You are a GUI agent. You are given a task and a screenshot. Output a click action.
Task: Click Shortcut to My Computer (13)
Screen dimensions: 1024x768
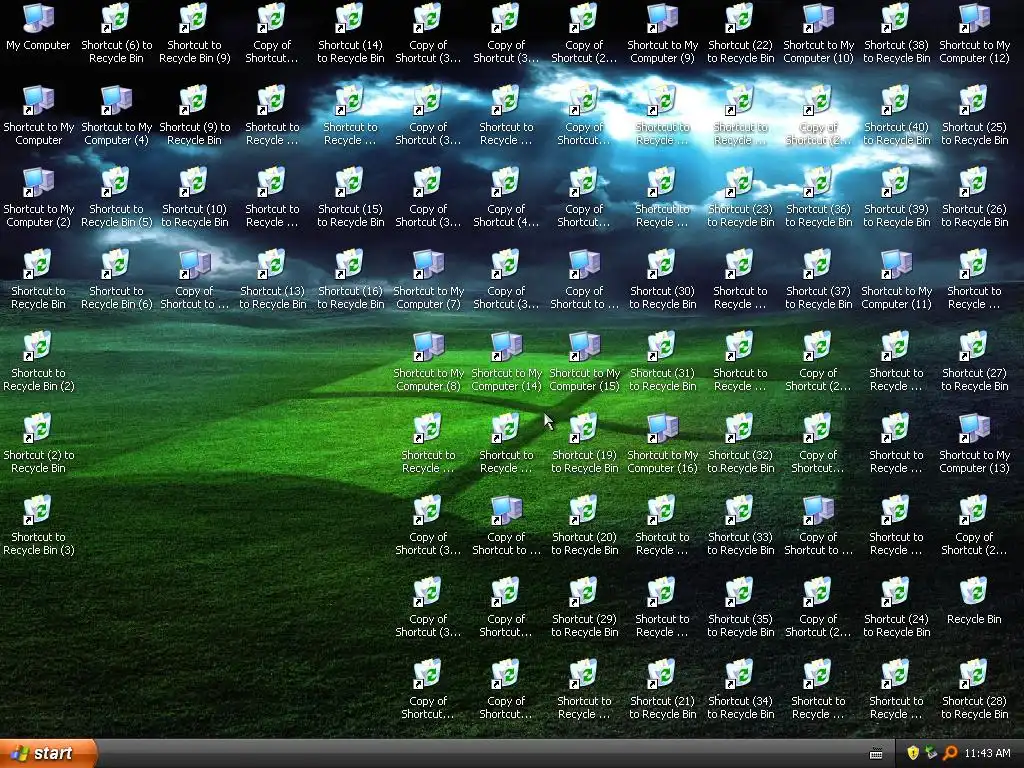click(x=974, y=443)
